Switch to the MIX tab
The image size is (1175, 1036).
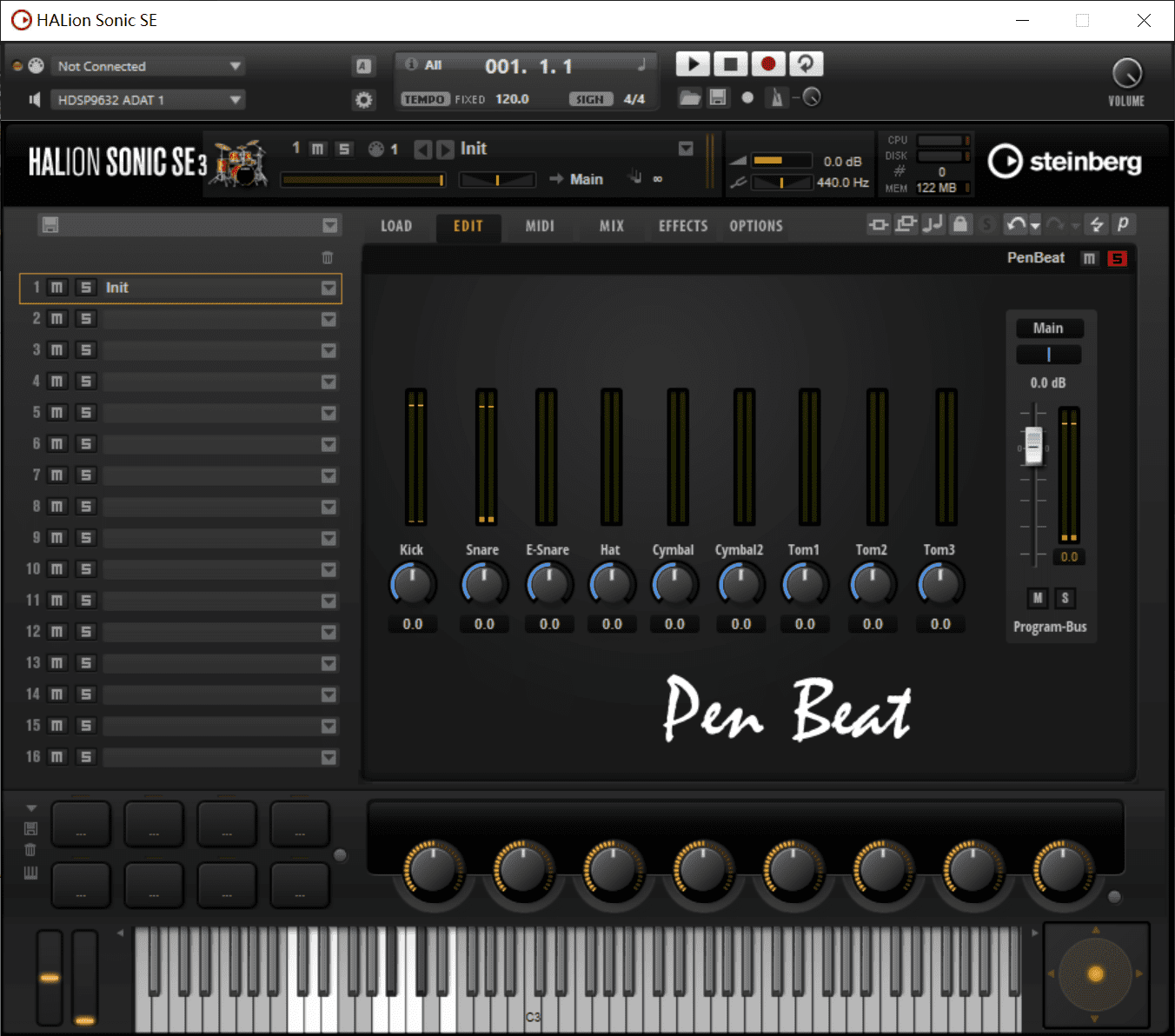tap(612, 226)
